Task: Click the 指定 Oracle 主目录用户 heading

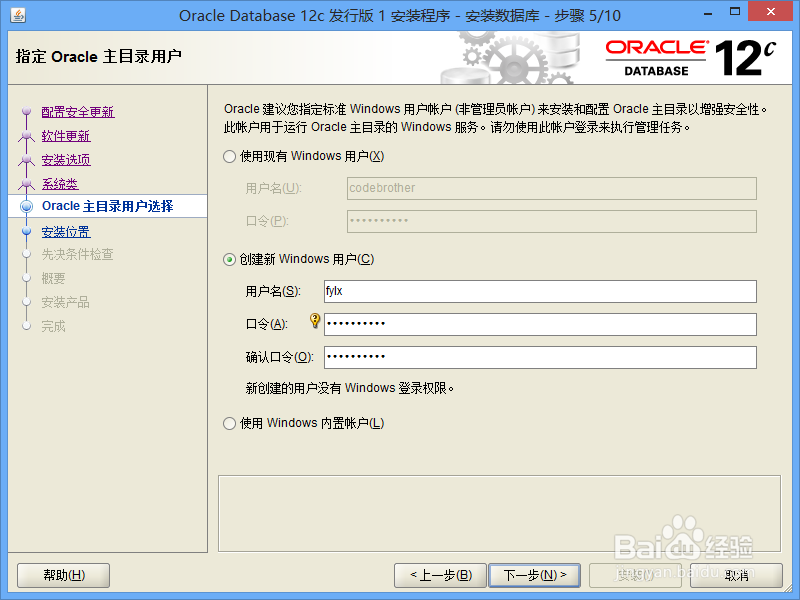Action: (x=98, y=57)
